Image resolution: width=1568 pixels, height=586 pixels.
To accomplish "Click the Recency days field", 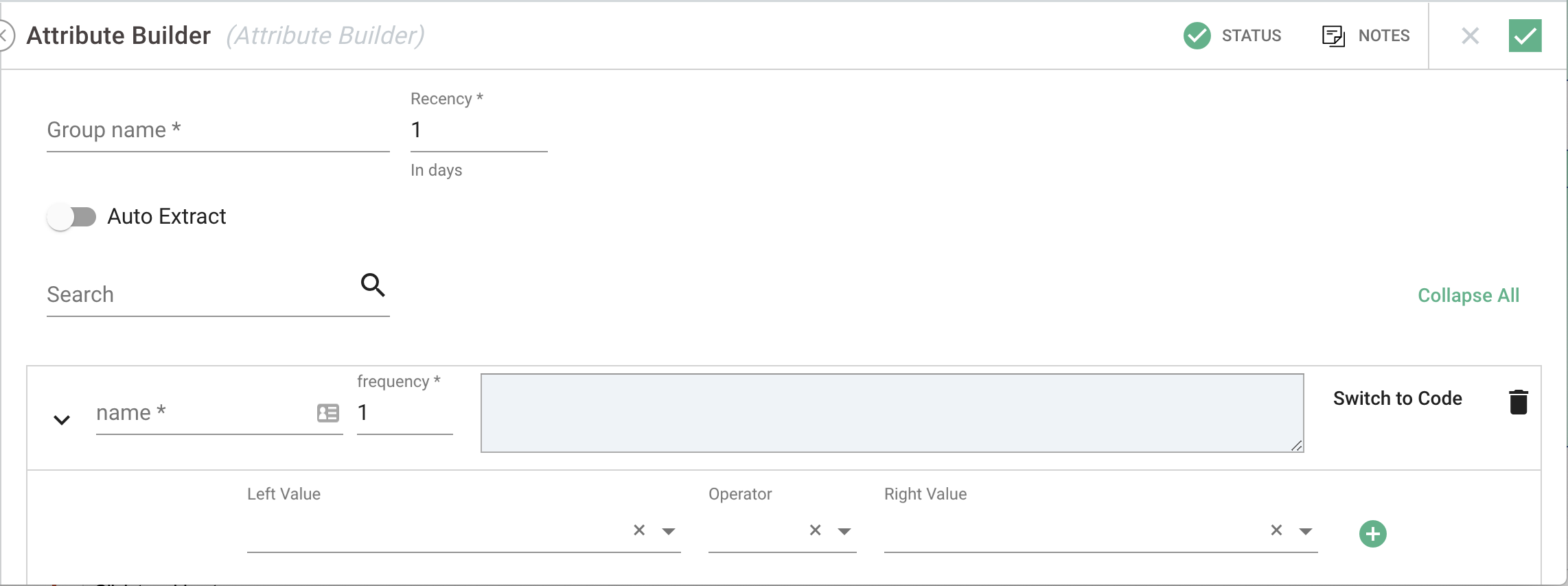I will [479, 130].
